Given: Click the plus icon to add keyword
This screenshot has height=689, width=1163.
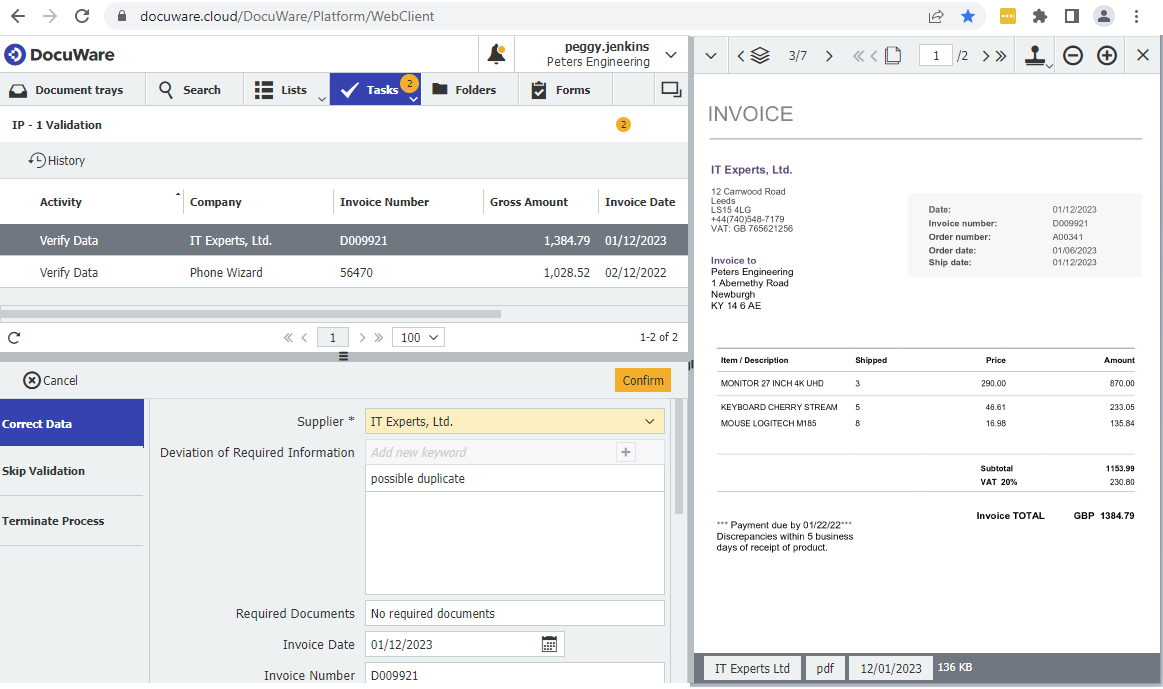Looking at the screenshot, I should coord(626,452).
